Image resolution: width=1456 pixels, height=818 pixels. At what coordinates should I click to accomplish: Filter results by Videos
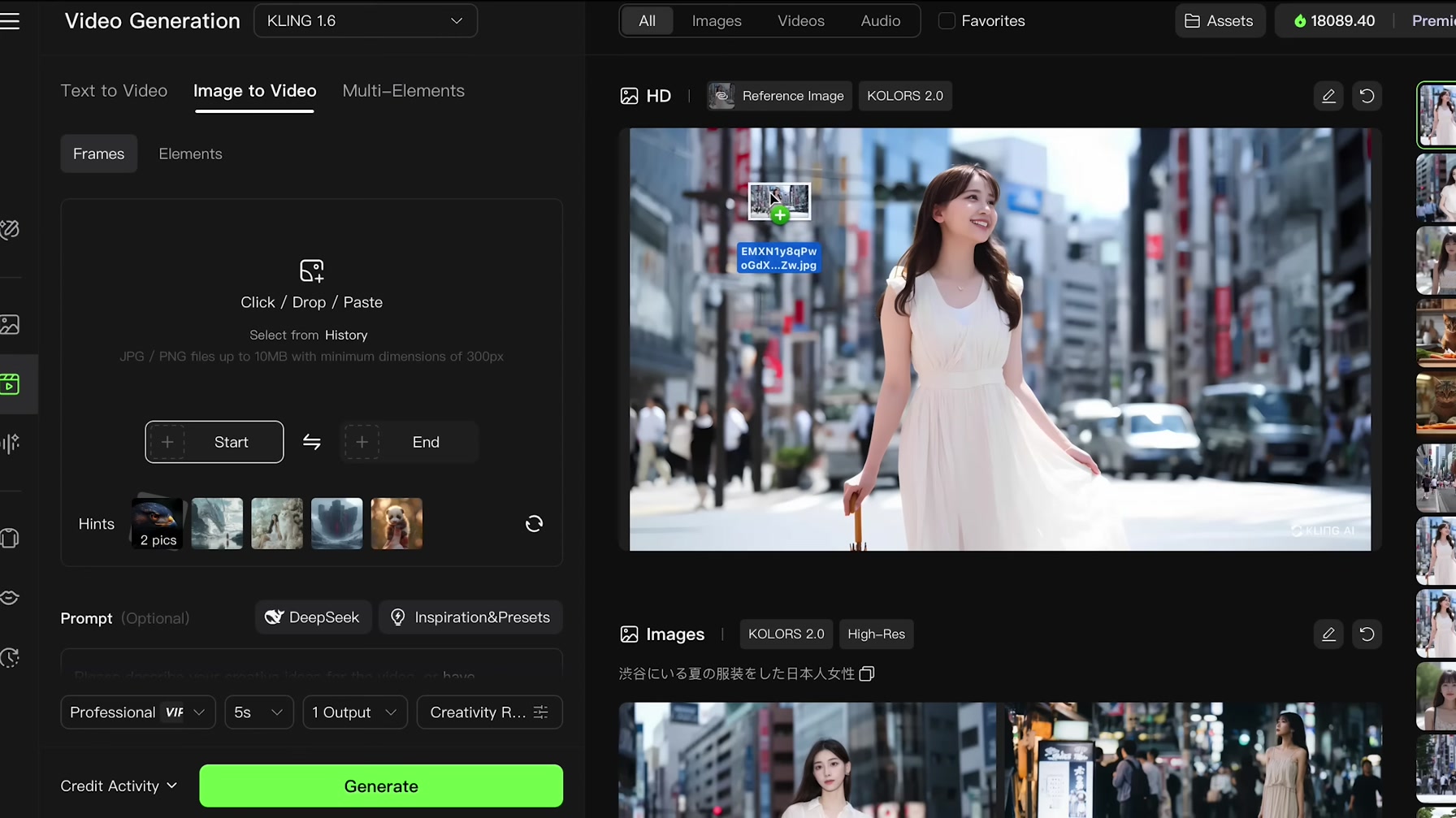(x=801, y=21)
